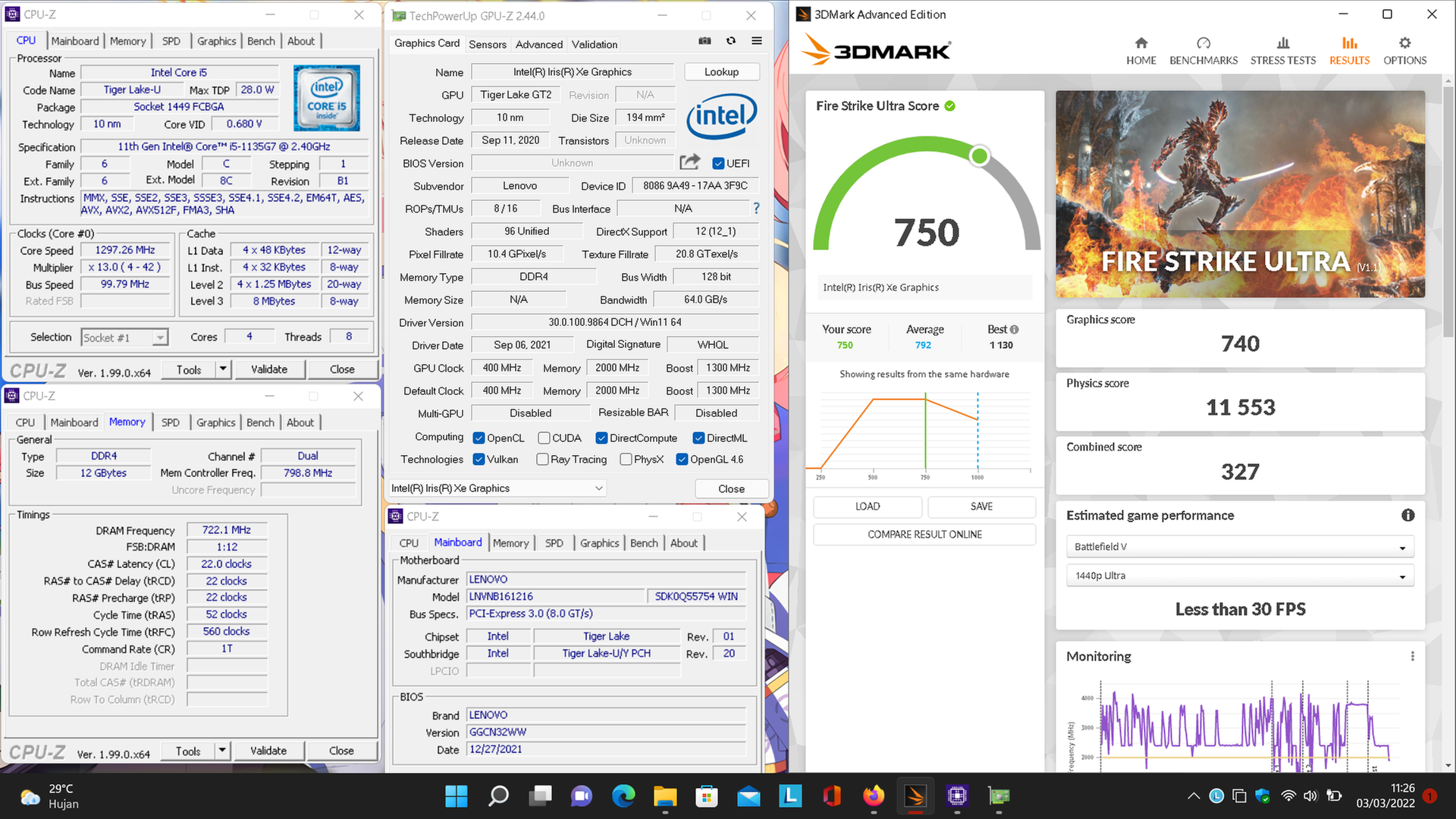Click Fire Strike Ultra thumbnail image
Screen dimensions: 1456x819
[1240, 194]
